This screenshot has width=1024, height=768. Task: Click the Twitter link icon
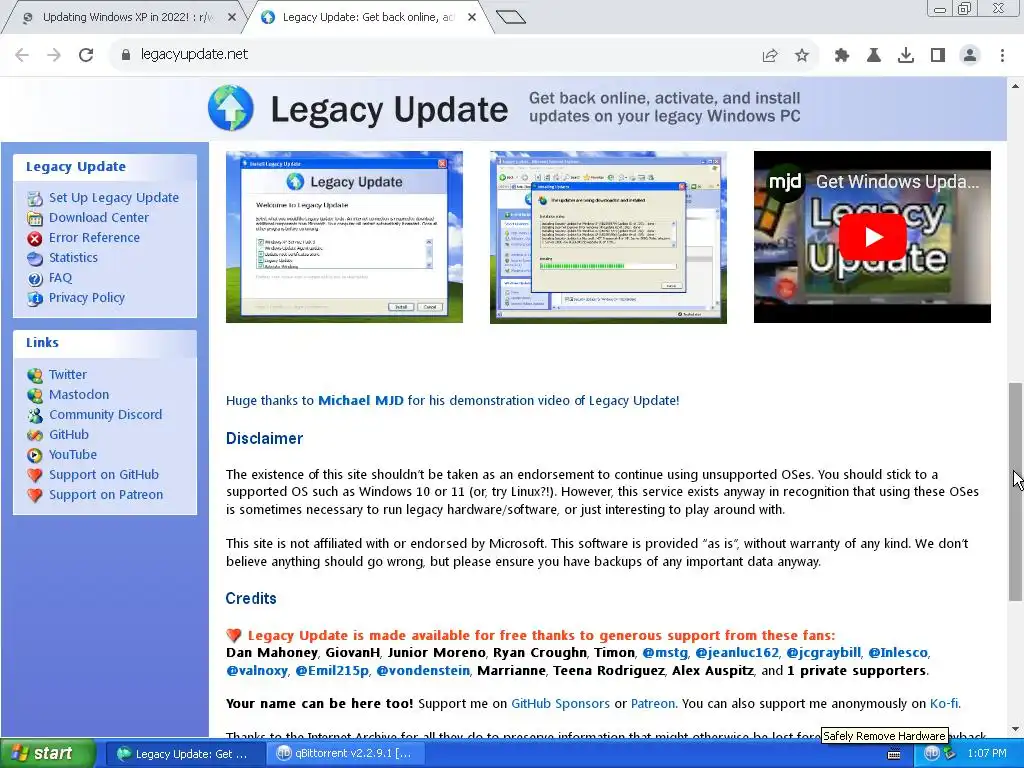click(x=35, y=376)
